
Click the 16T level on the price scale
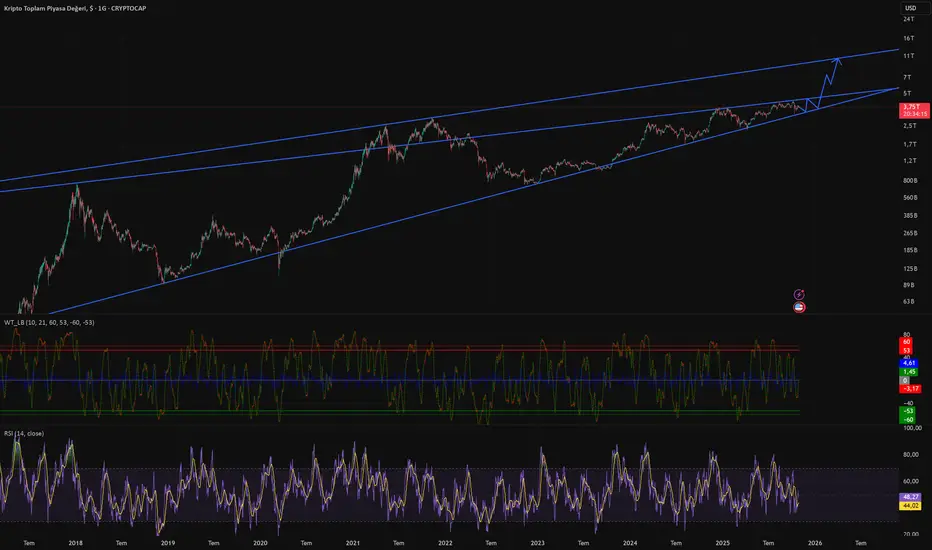(908, 38)
